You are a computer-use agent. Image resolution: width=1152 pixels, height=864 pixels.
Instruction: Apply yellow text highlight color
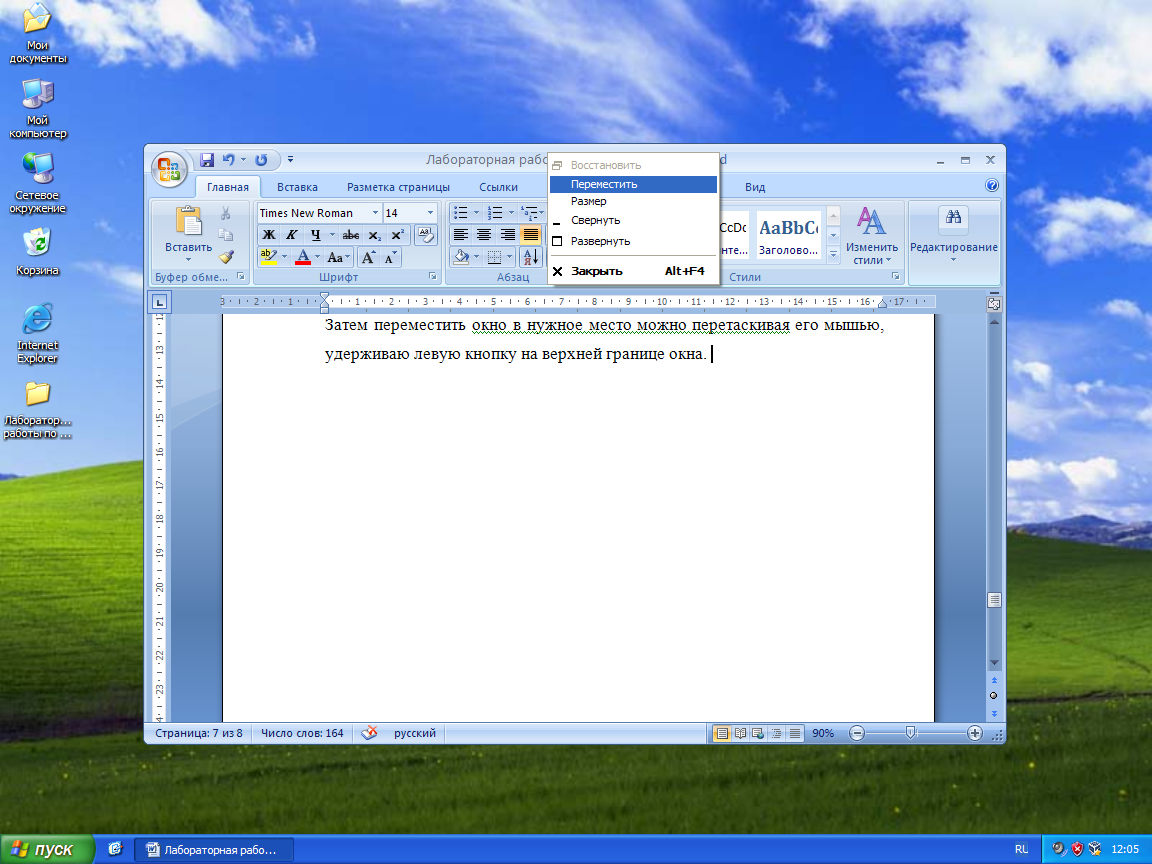pos(269,257)
